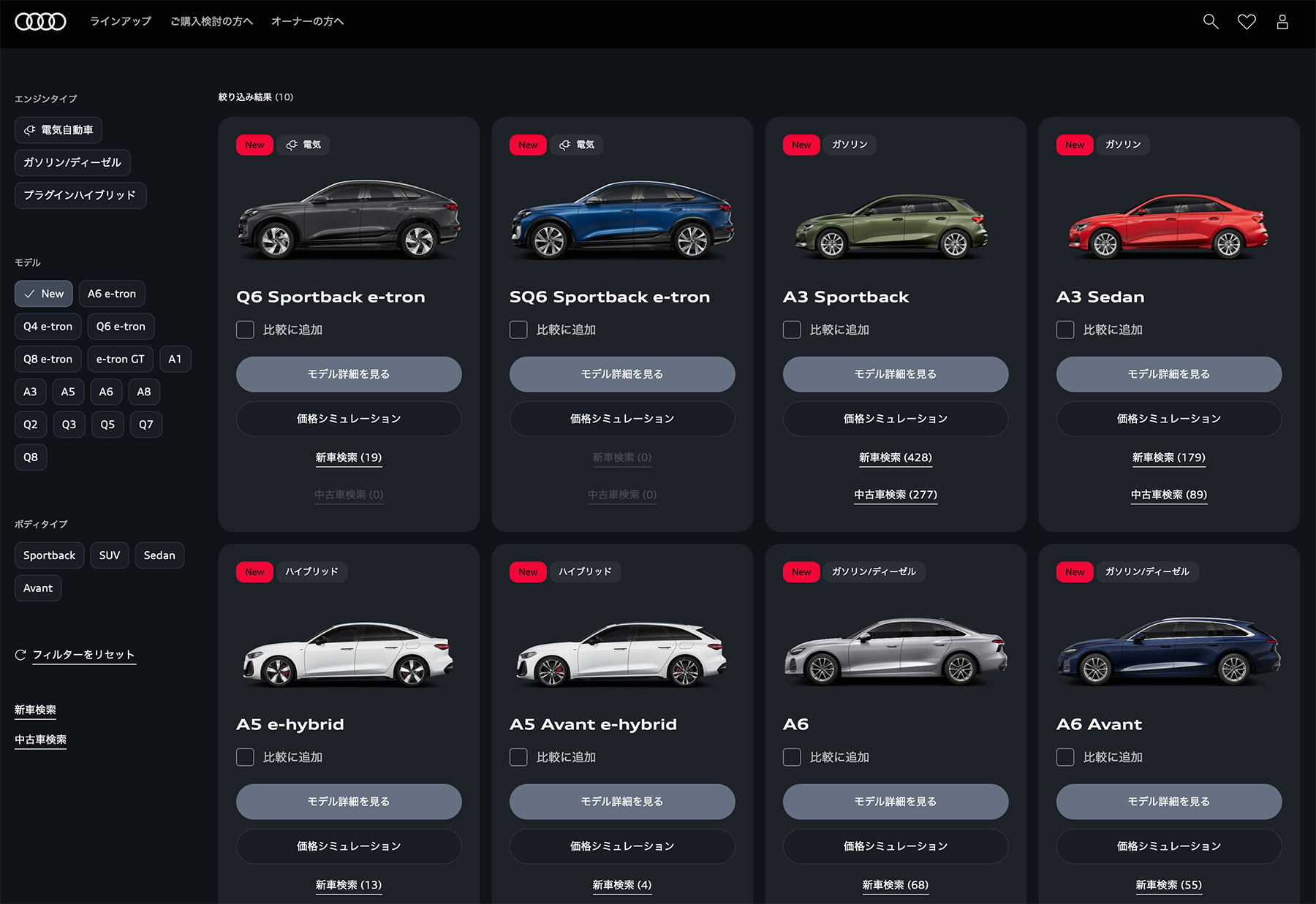This screenshot has width=1316, height=904.
Task: Check 比較に追加 for A3 Sportback
Action: [x=792, y=330]
